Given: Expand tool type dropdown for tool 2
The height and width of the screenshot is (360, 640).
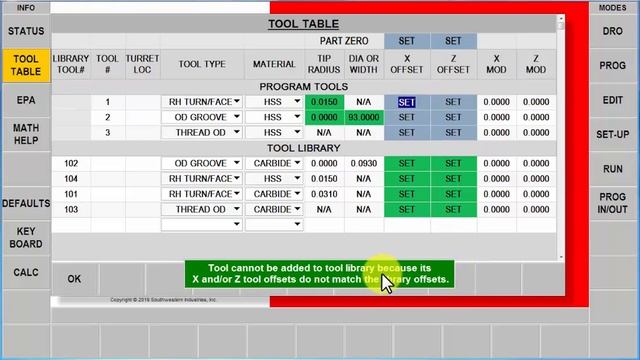Looking at the screenshot, I should click(237, 117).
